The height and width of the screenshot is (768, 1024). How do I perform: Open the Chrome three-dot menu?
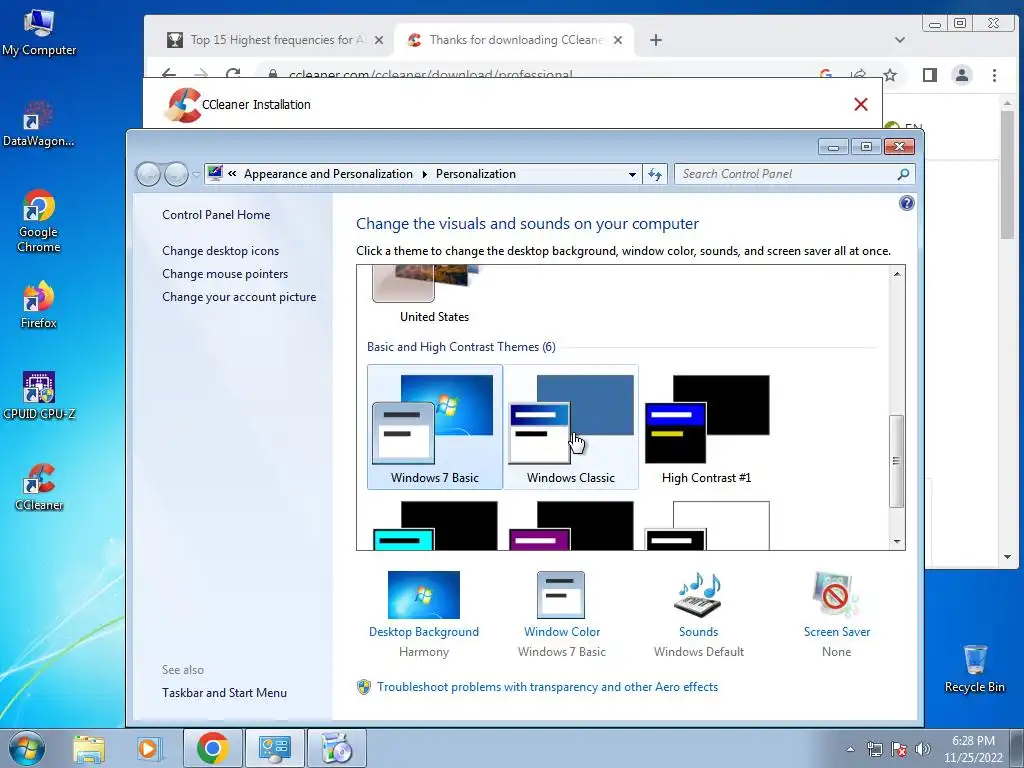click(x=994, y=75)
